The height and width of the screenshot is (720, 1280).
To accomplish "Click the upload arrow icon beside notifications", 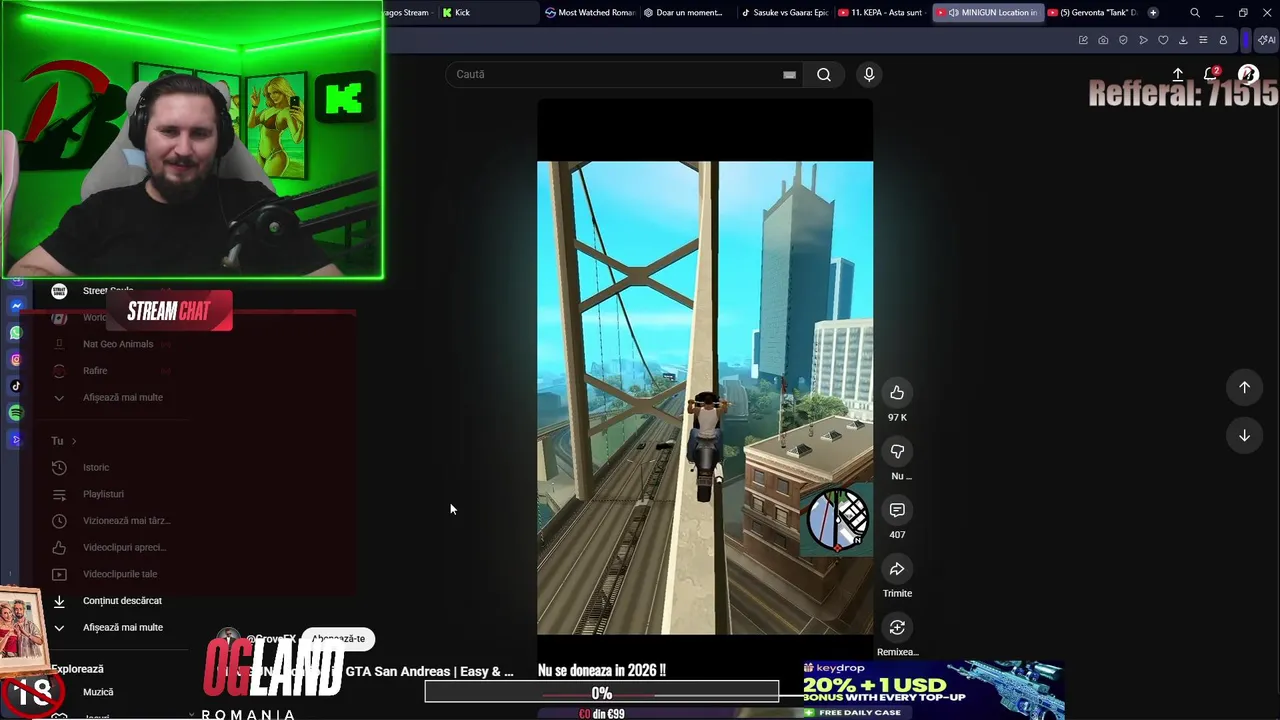I will tap(1178, 74).
